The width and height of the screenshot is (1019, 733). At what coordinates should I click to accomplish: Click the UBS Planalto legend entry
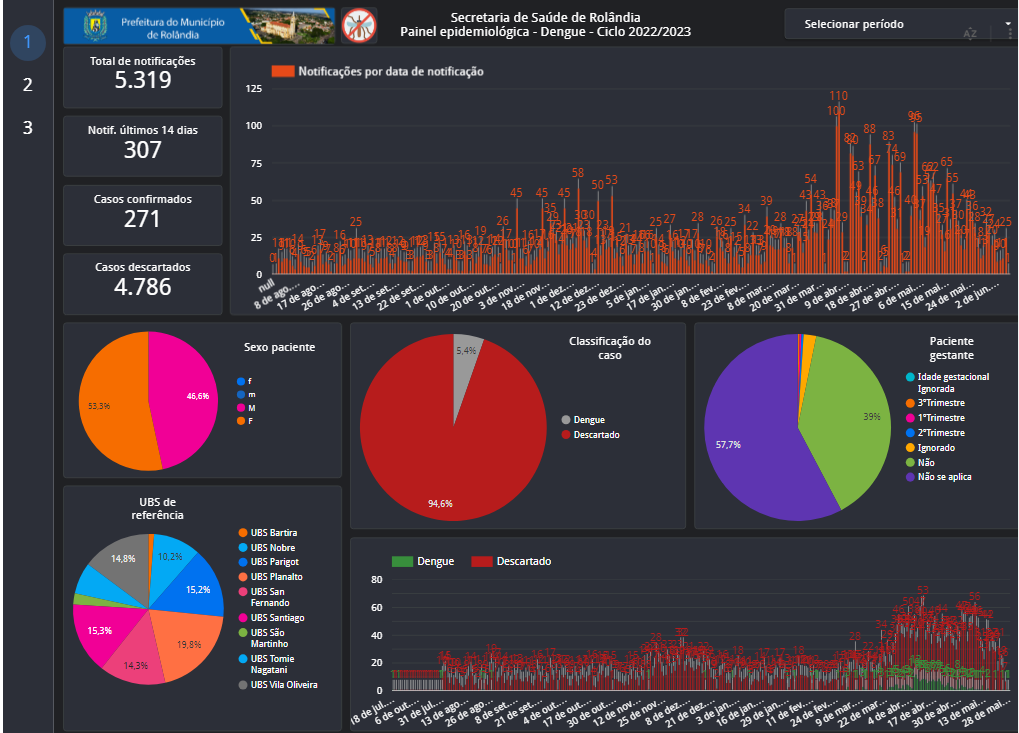coord(276,577)
